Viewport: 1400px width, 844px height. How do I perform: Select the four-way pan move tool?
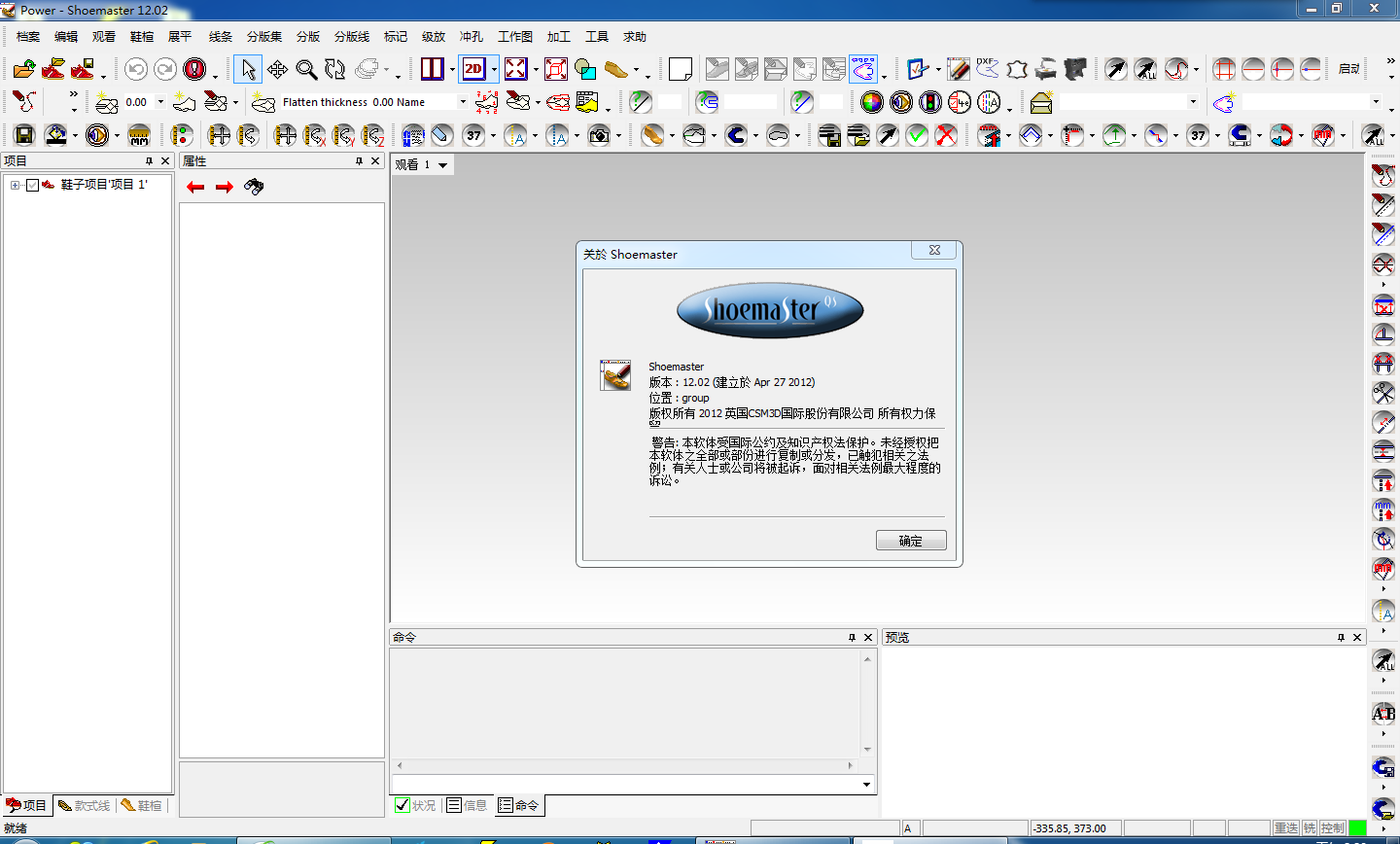[x=277, y=69]
